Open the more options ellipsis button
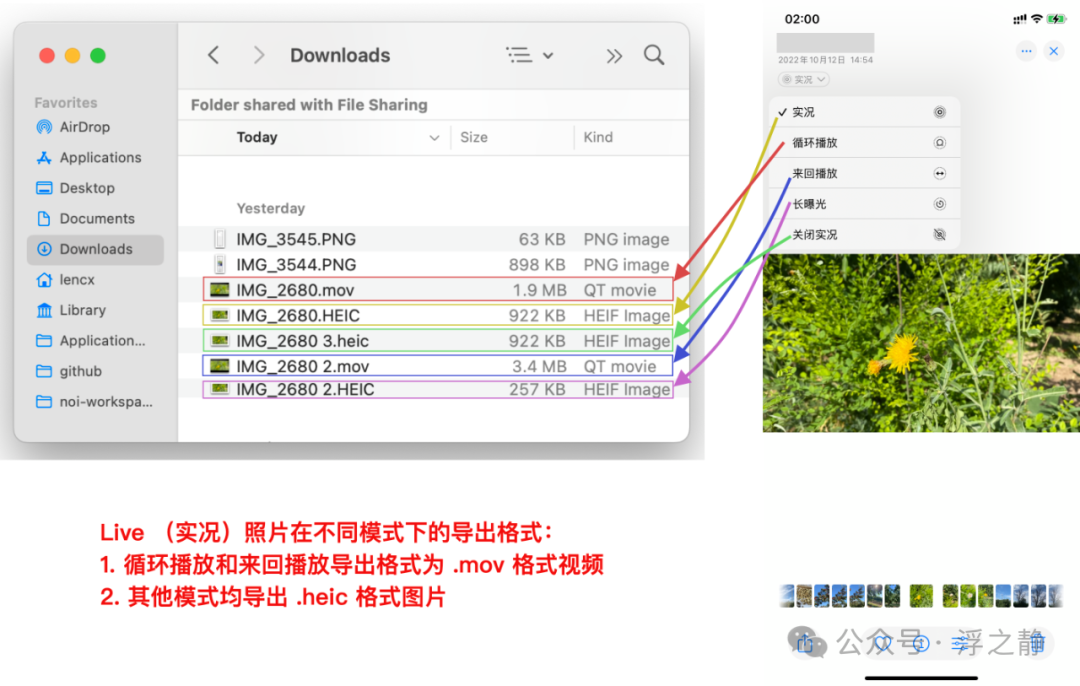1080x686 pixels. pyautogui.click(x=1026, y=51)
